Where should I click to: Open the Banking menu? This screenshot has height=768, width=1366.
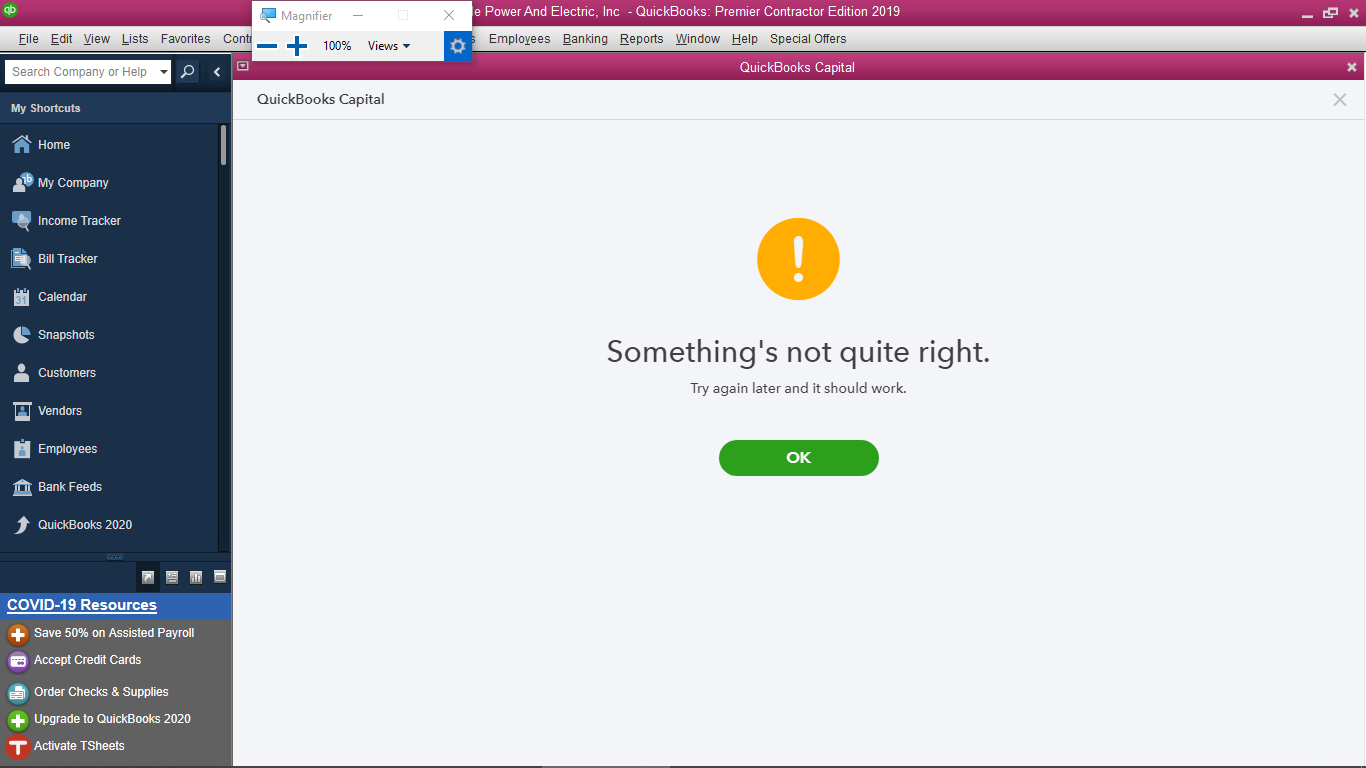(585, 39)
